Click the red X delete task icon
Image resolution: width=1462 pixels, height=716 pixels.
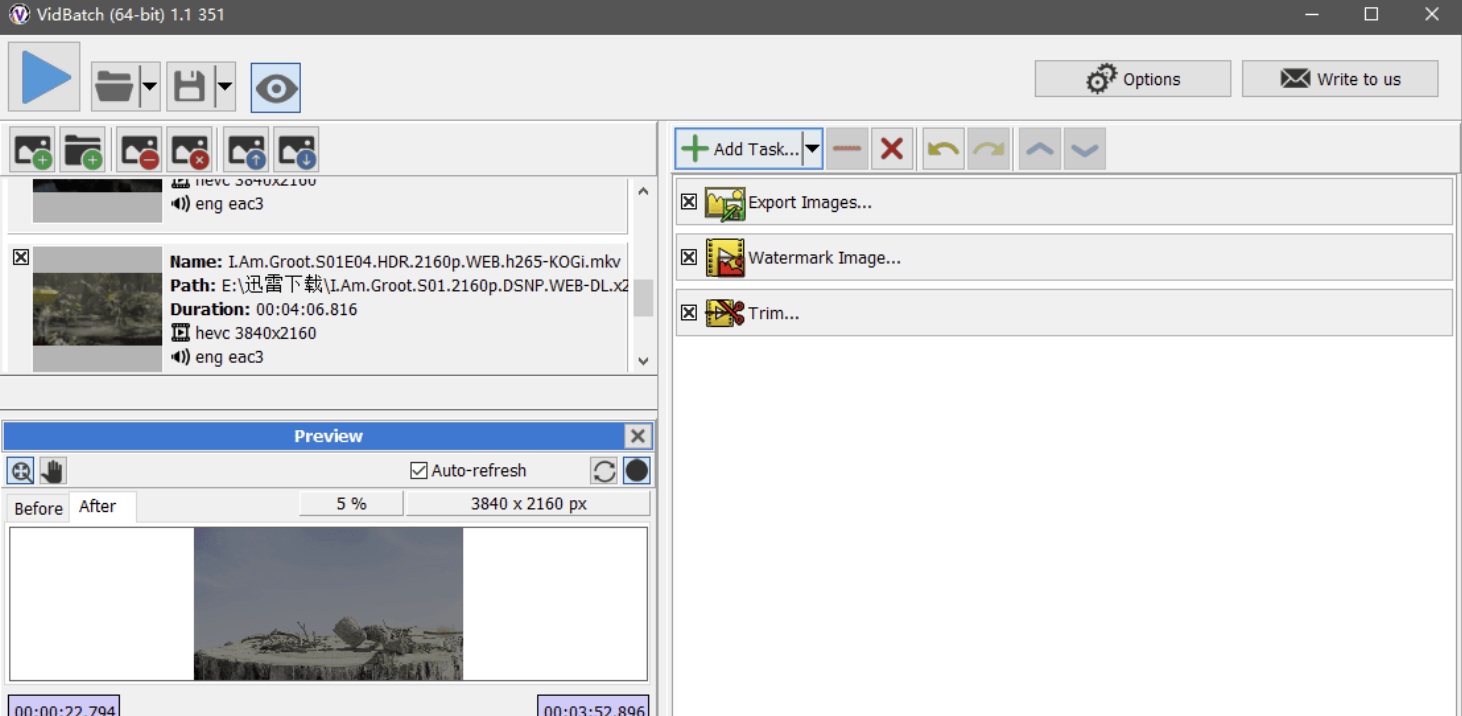[892, 149]
